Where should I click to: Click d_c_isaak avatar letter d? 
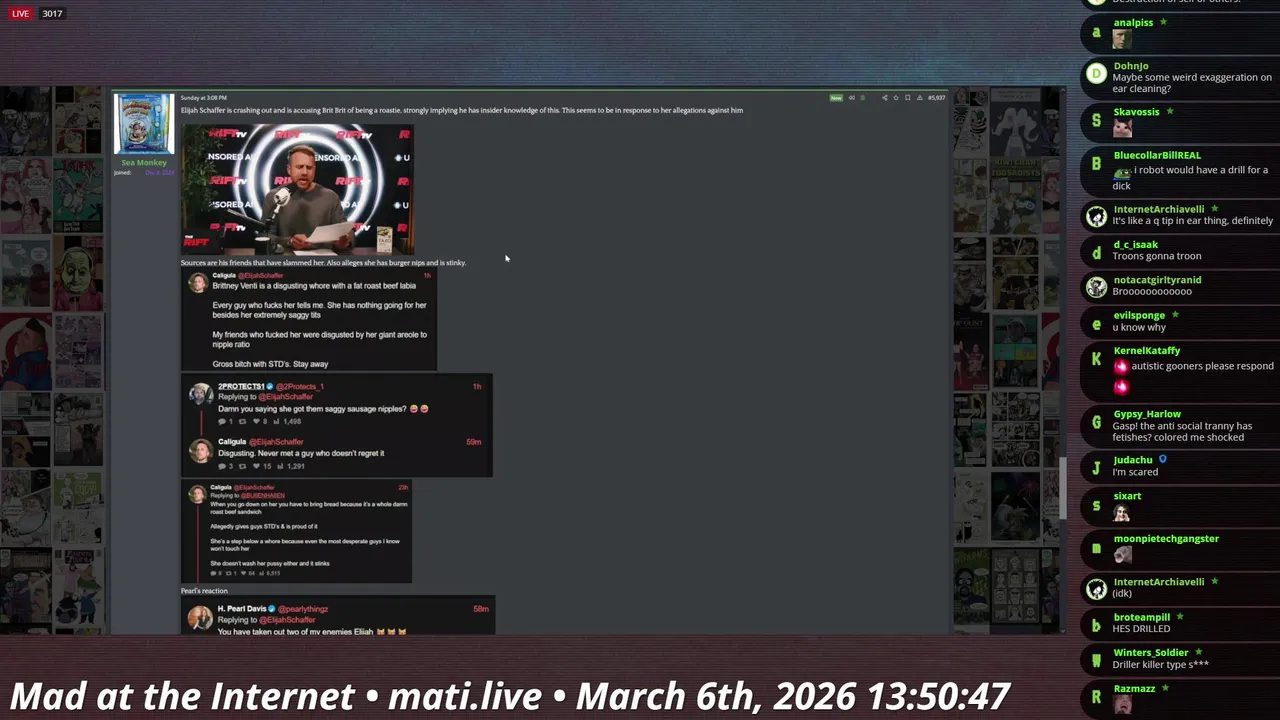pos(1096,252)
